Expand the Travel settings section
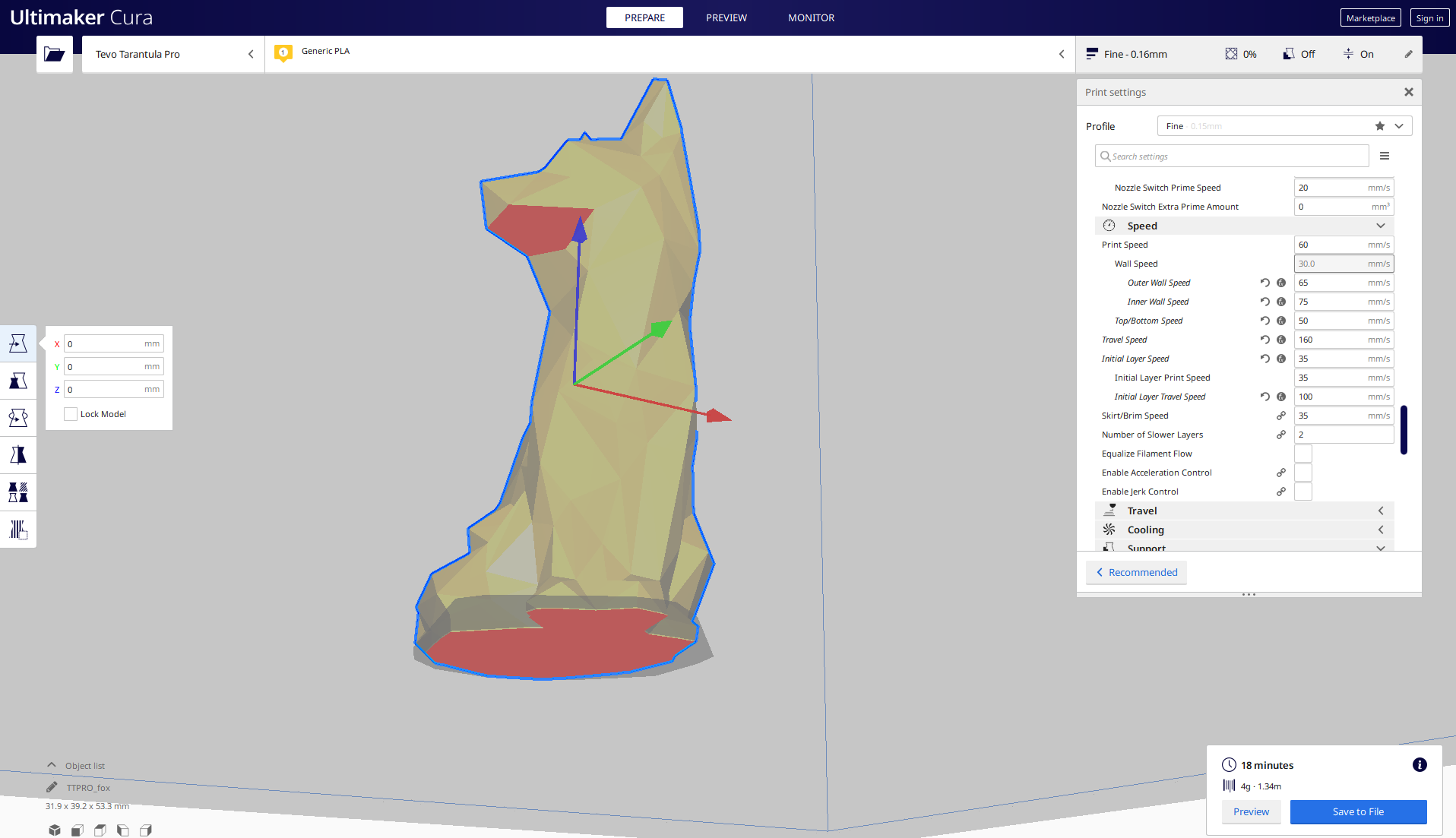 pos(1245,511)
